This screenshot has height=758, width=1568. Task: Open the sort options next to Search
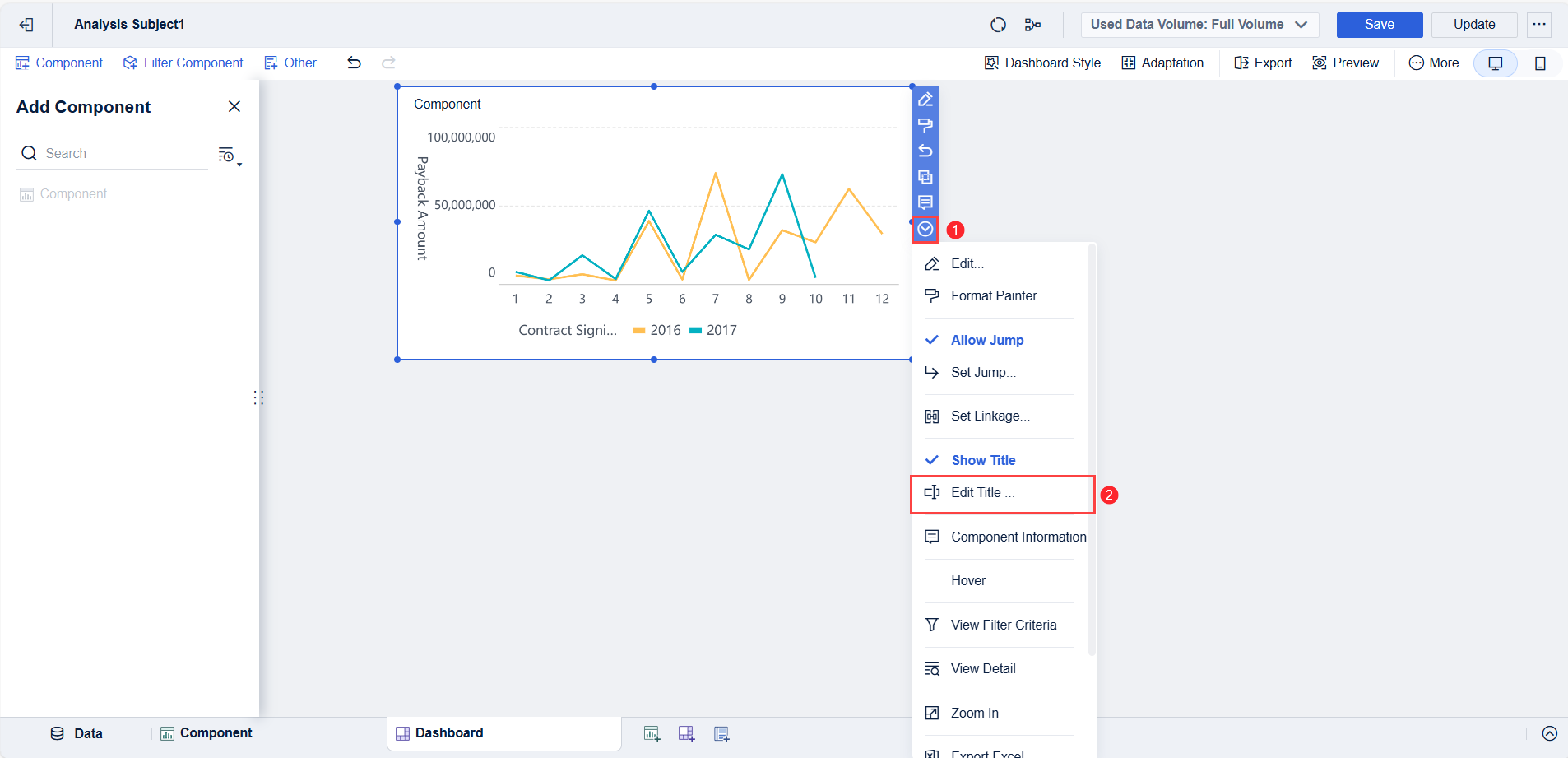coord(230,155)
